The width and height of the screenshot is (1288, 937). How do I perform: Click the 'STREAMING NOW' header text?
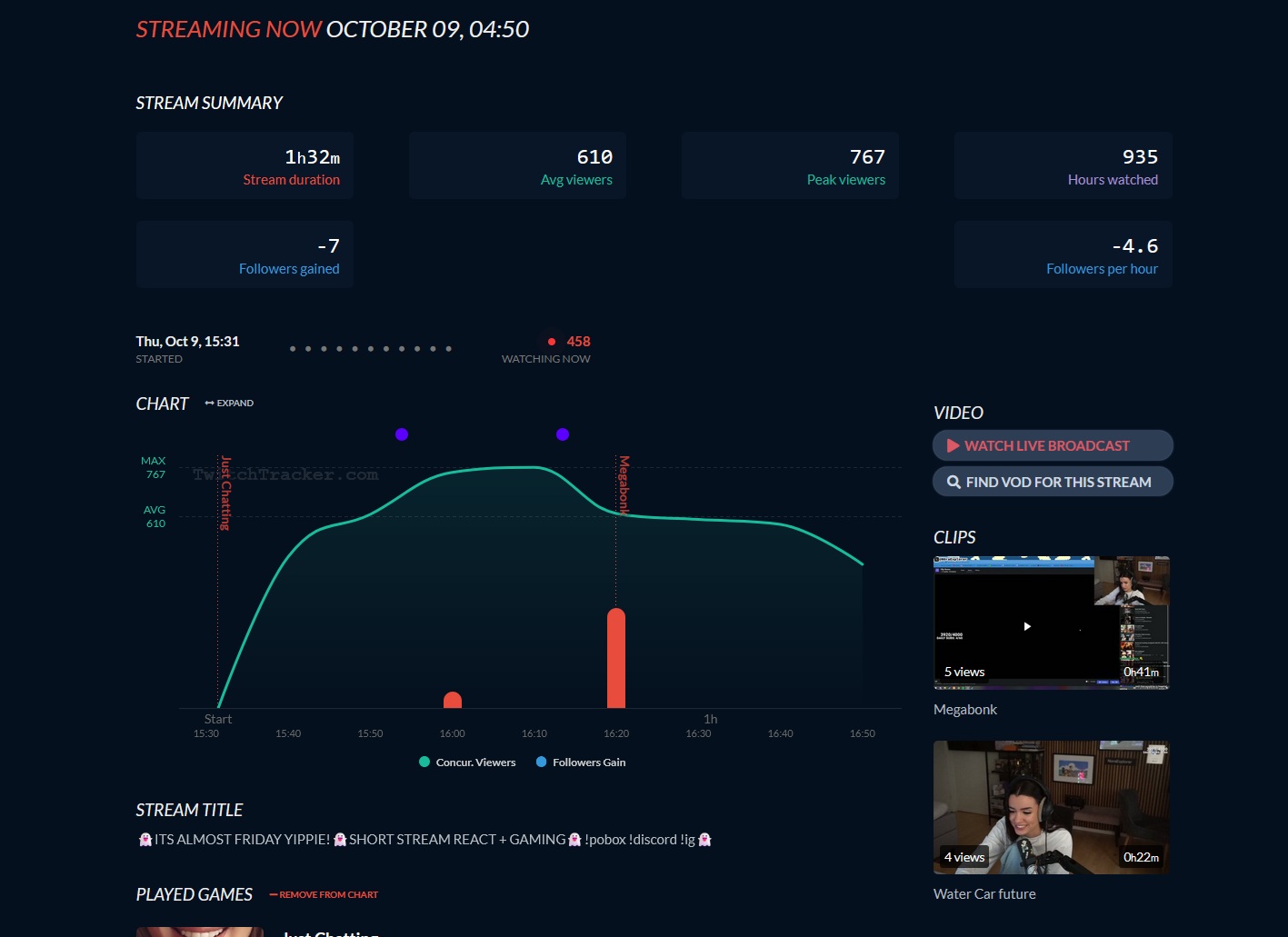coord(229,29)
